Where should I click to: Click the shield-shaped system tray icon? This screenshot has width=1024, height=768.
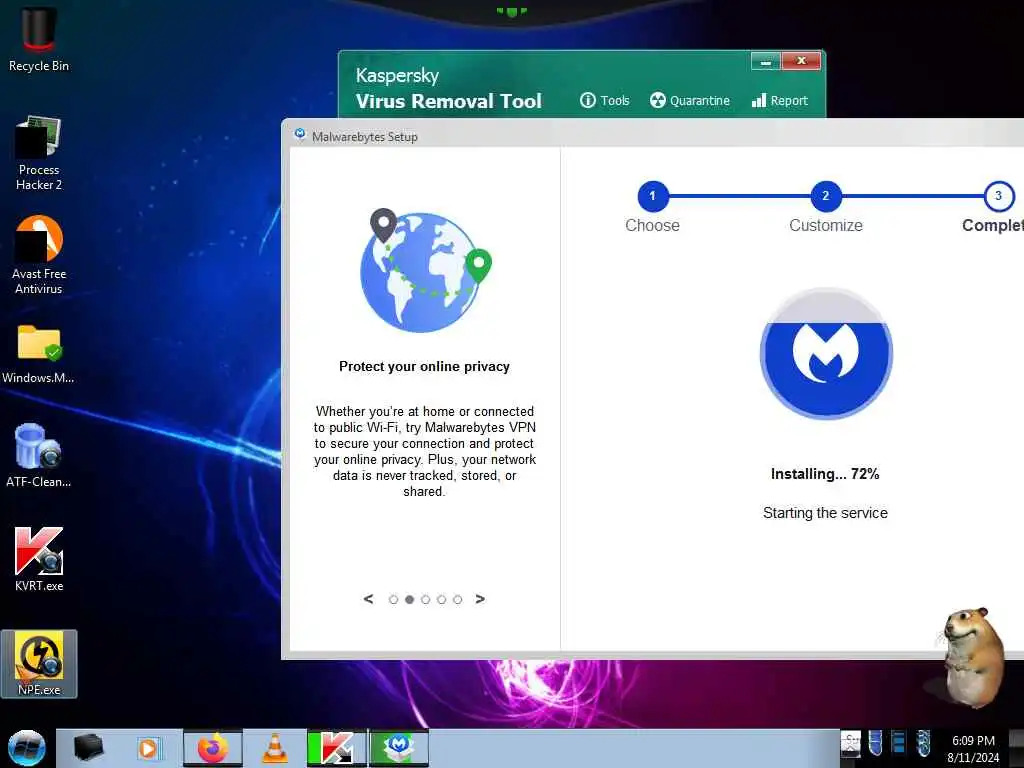[x=875, y=743]
